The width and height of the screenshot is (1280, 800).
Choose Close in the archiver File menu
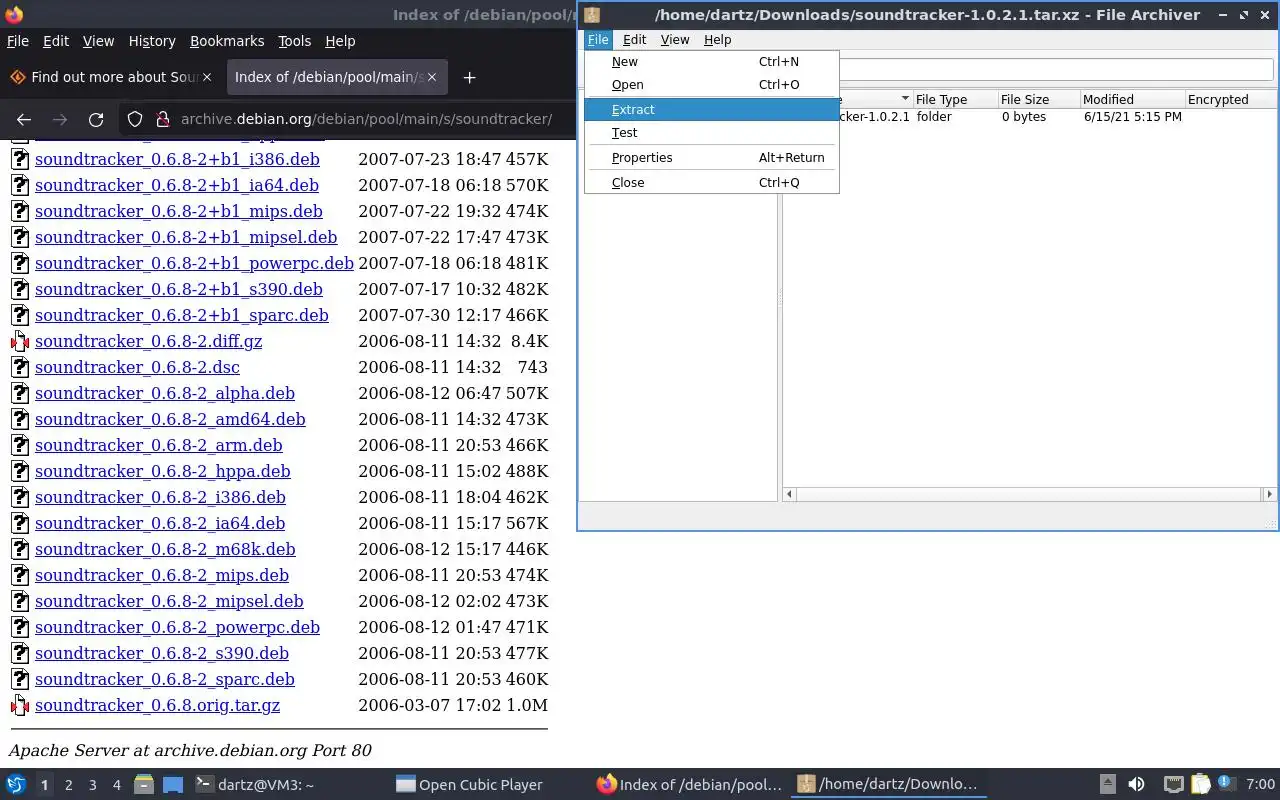[x=711, y=182]
